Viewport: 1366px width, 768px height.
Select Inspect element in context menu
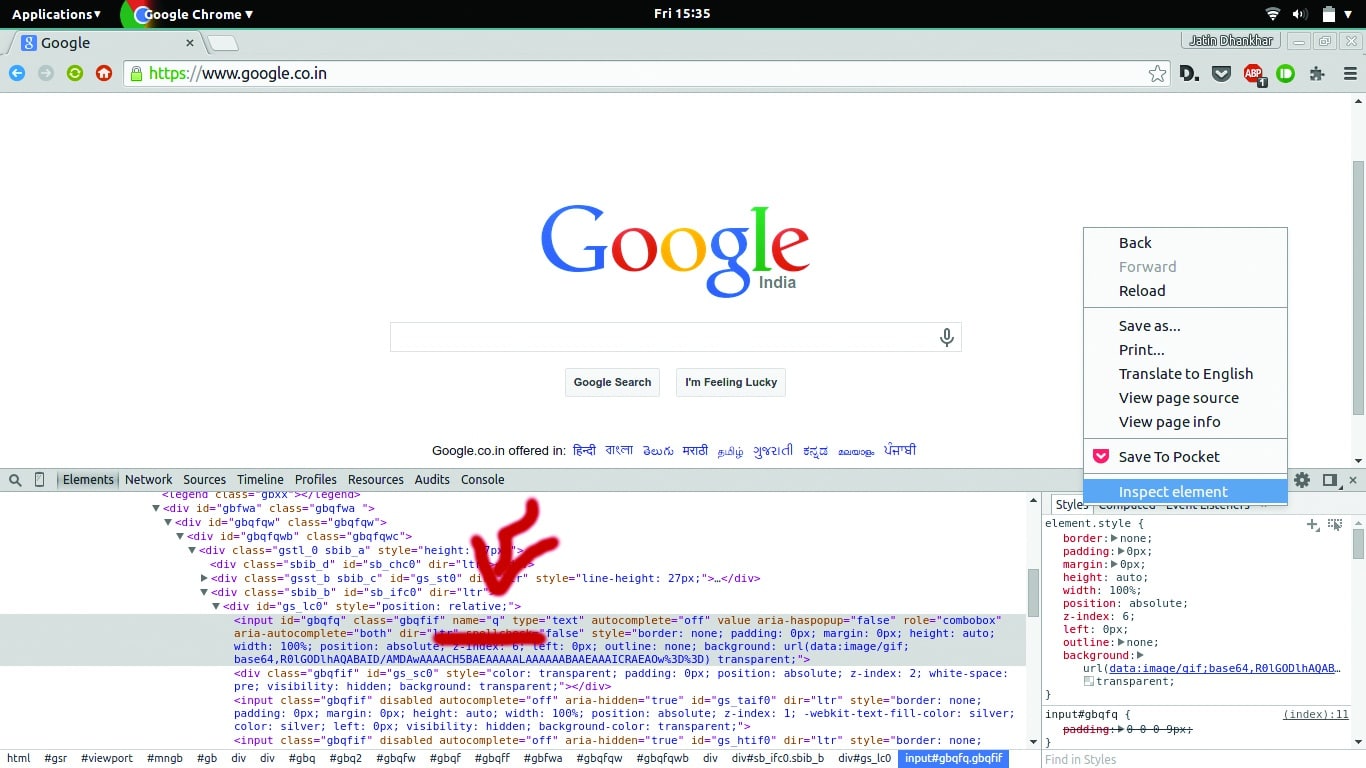[1173, 492]
